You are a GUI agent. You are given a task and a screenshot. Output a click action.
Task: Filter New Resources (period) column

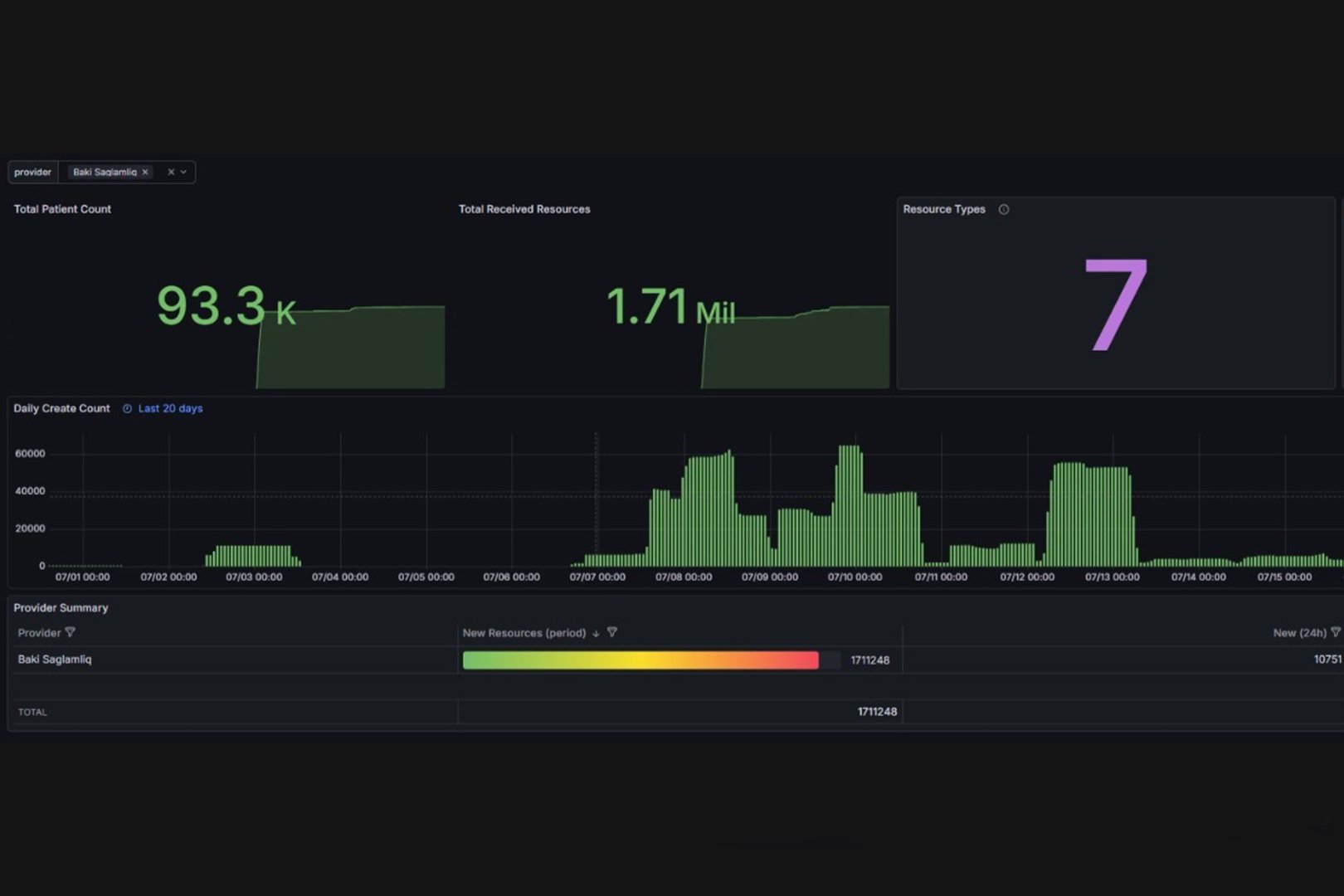pyautogui.click(x=612, y=632)
